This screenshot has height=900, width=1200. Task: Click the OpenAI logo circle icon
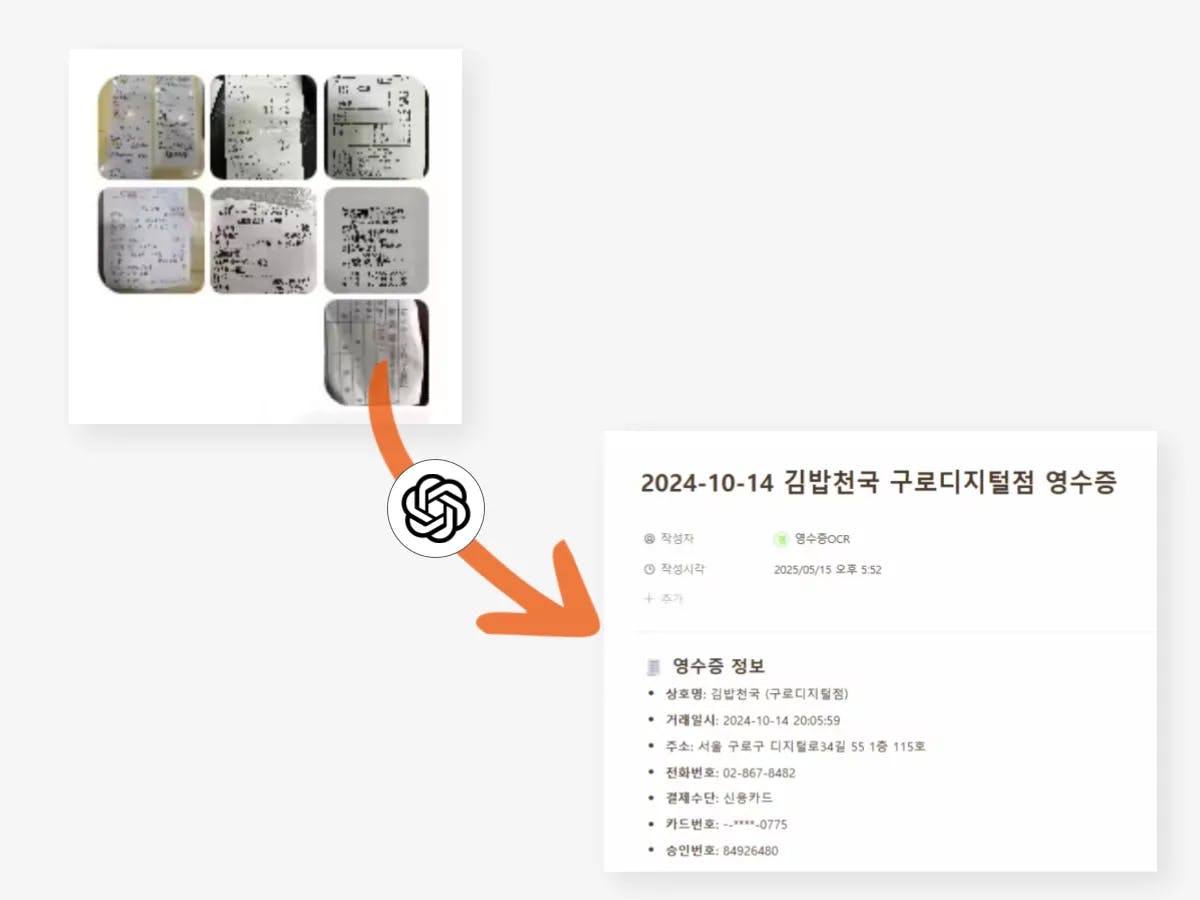436,508
